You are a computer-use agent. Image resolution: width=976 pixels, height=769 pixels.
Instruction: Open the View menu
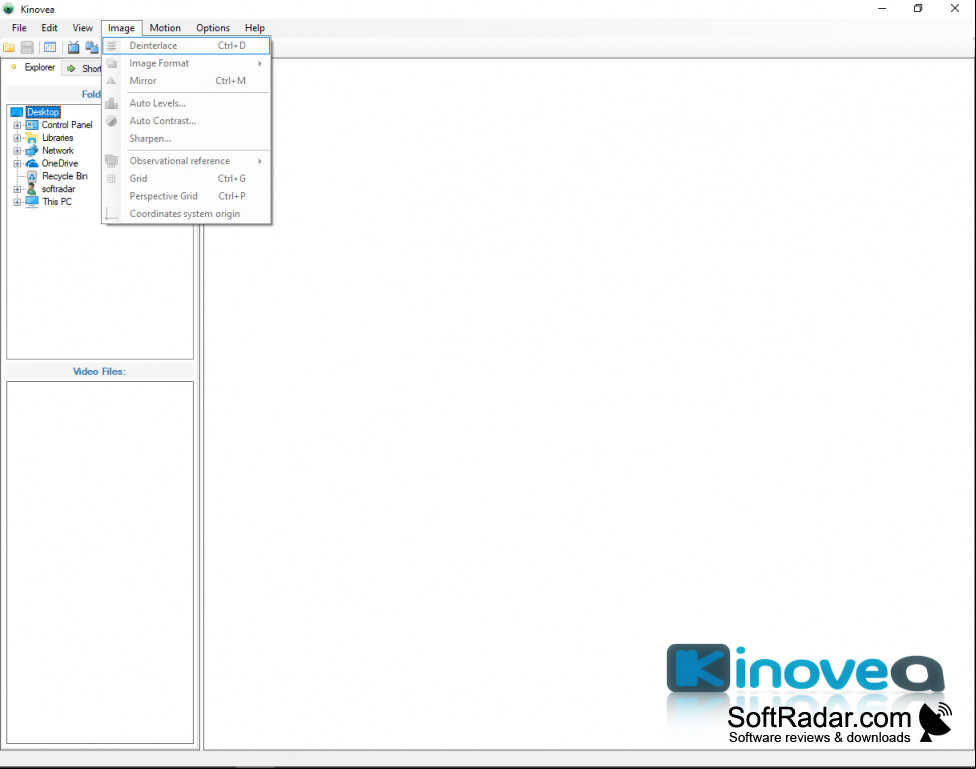(x=82, y=28)
